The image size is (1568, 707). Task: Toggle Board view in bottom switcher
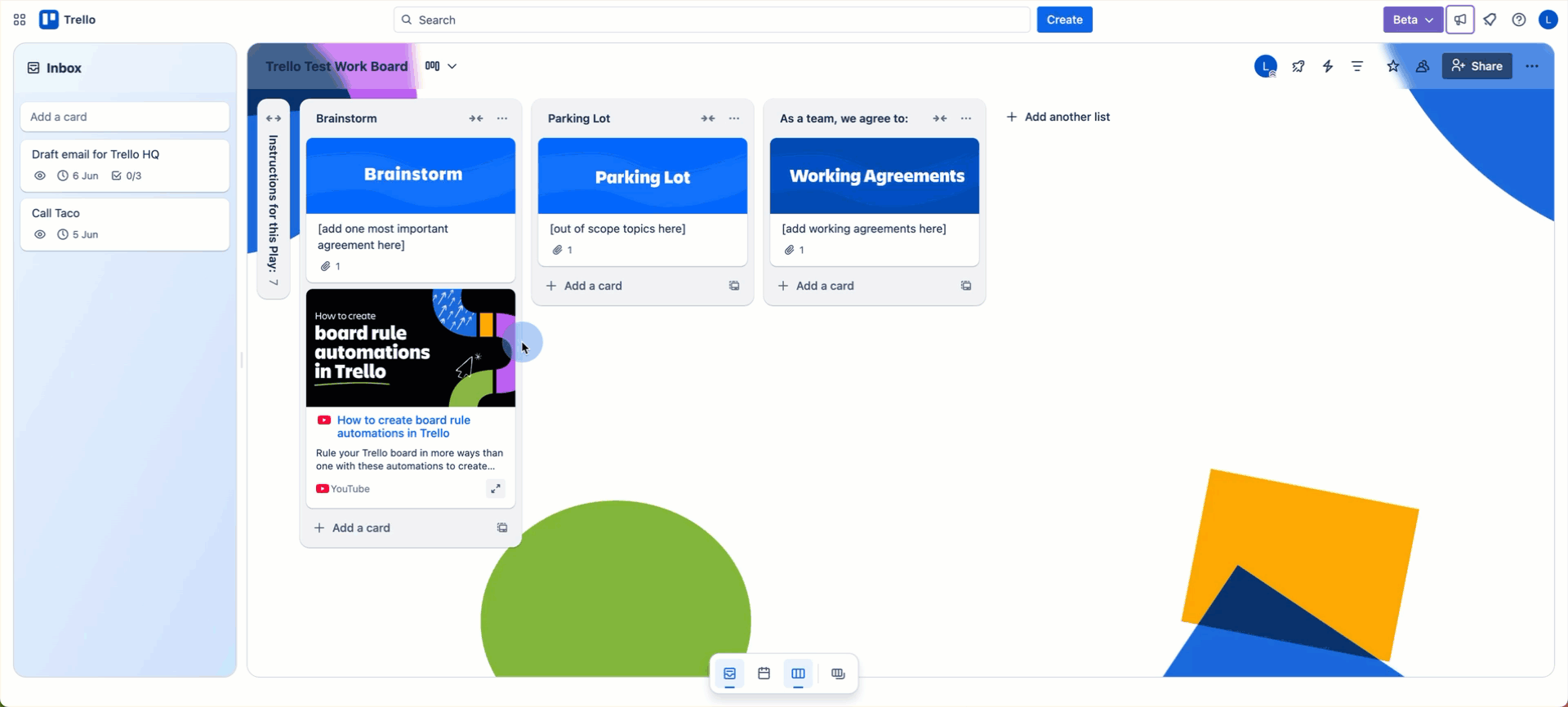[x=799, y=674]
